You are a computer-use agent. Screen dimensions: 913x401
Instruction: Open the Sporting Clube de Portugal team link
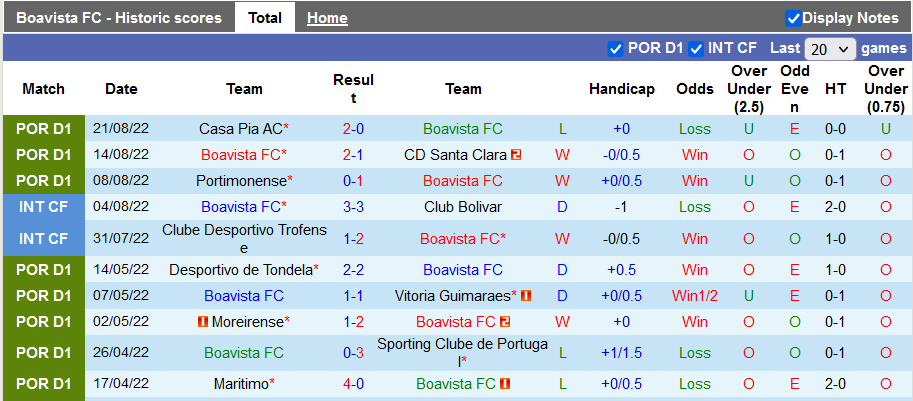[x=462, y=344]
